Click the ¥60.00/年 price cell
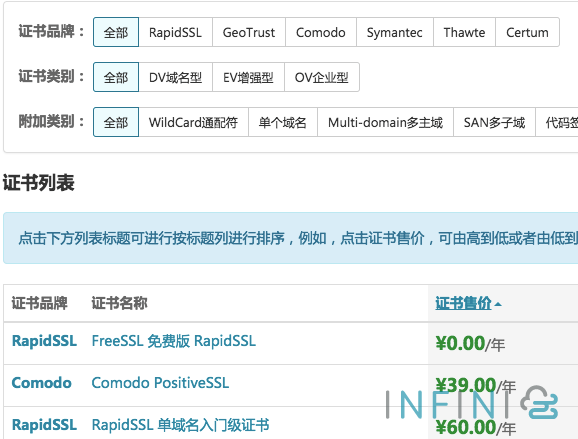Viewport: 578px width, 439px height. tap(476, 428)
